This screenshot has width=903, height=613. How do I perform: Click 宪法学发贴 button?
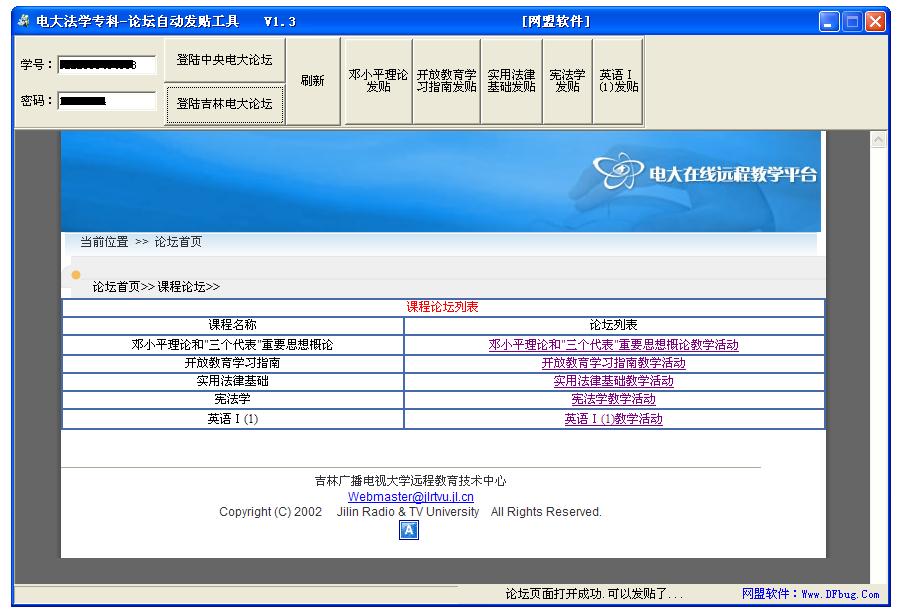(567, 81)
